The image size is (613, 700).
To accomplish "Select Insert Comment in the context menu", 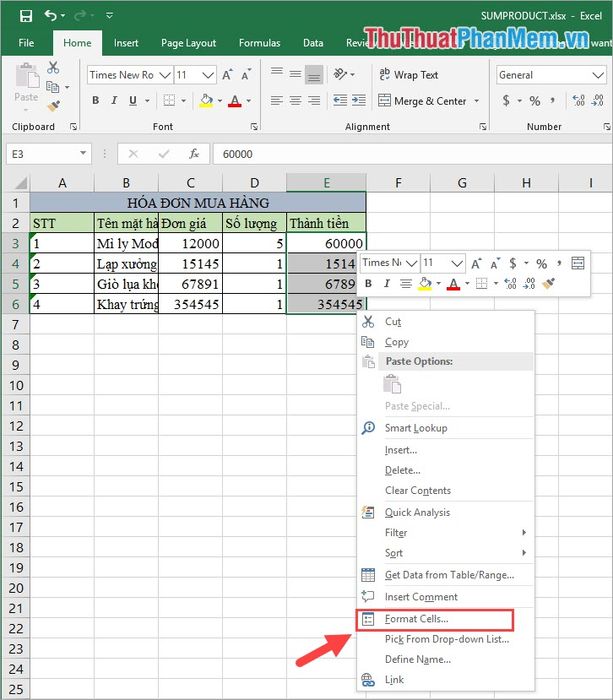I will 446,597.
